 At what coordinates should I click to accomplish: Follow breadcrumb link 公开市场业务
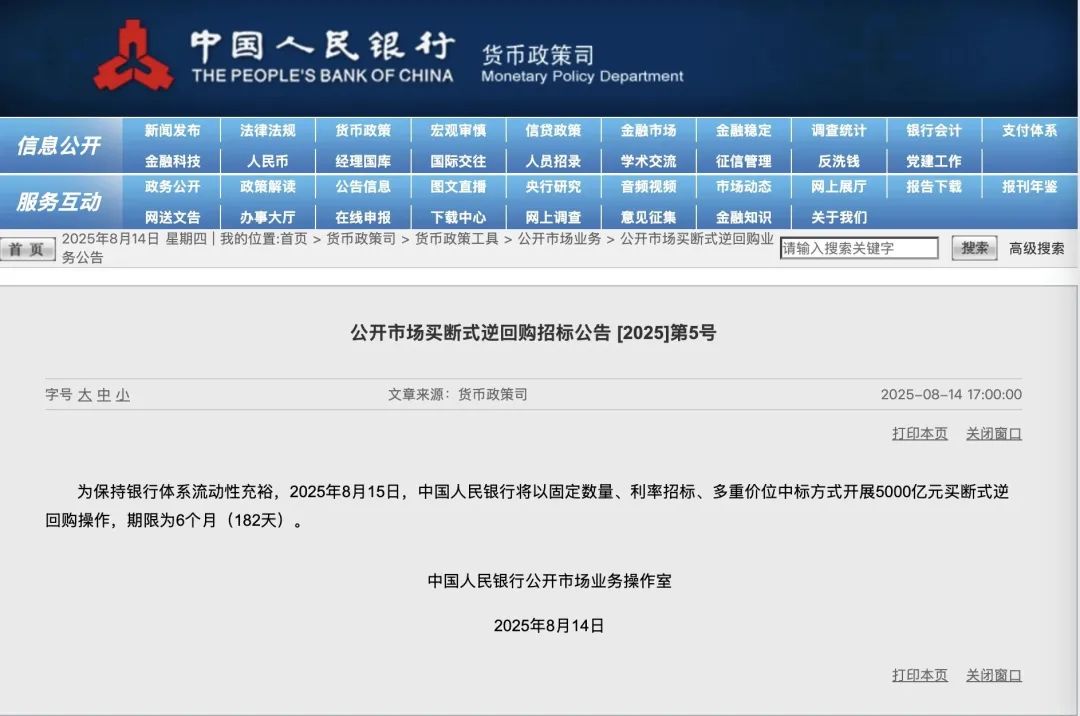coord(559,239)
